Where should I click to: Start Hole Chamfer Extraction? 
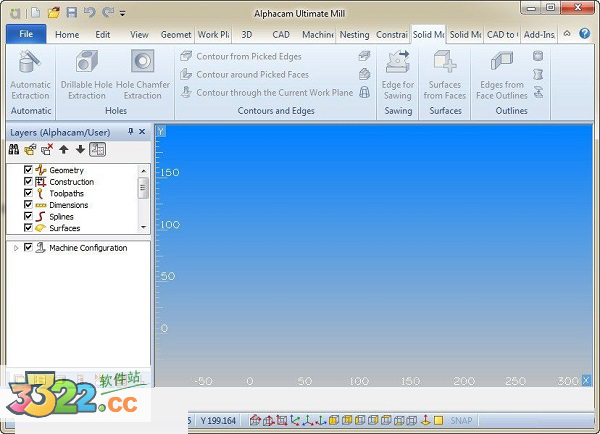[143, 75]
